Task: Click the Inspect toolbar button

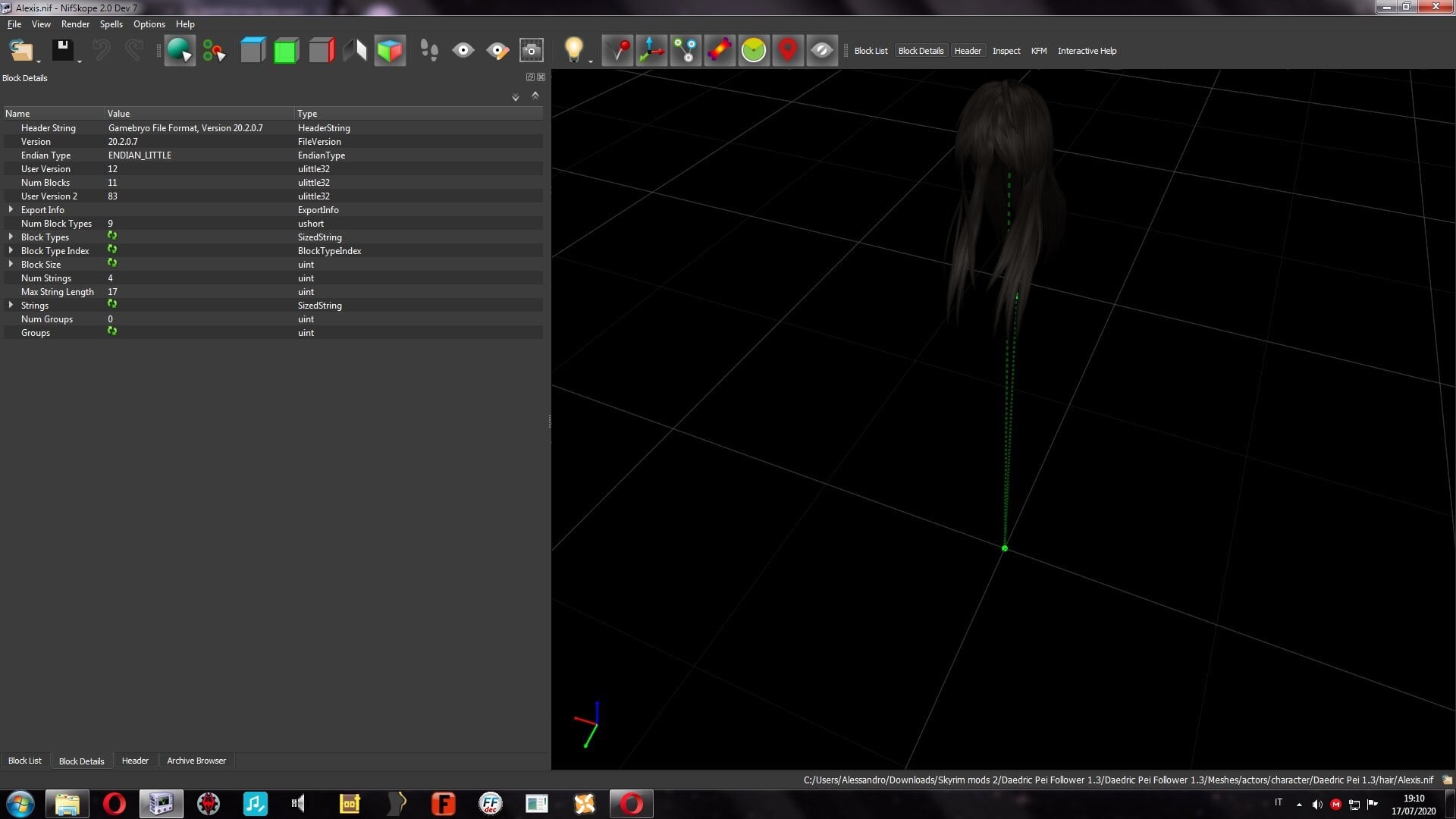Action: pyautogui.click(x=1006, y=51)
